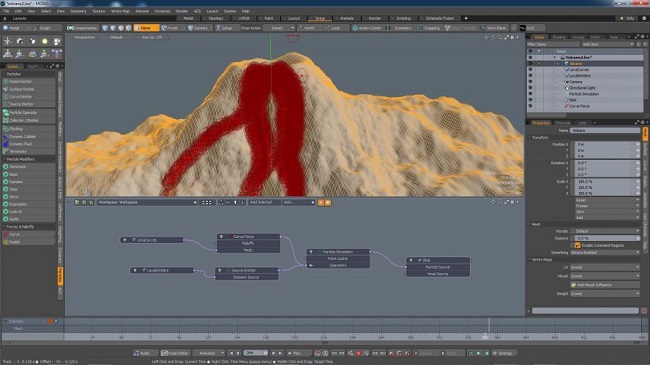Add a Particle Operator
Screen dimensions: 650x365
tap(29, 112)
